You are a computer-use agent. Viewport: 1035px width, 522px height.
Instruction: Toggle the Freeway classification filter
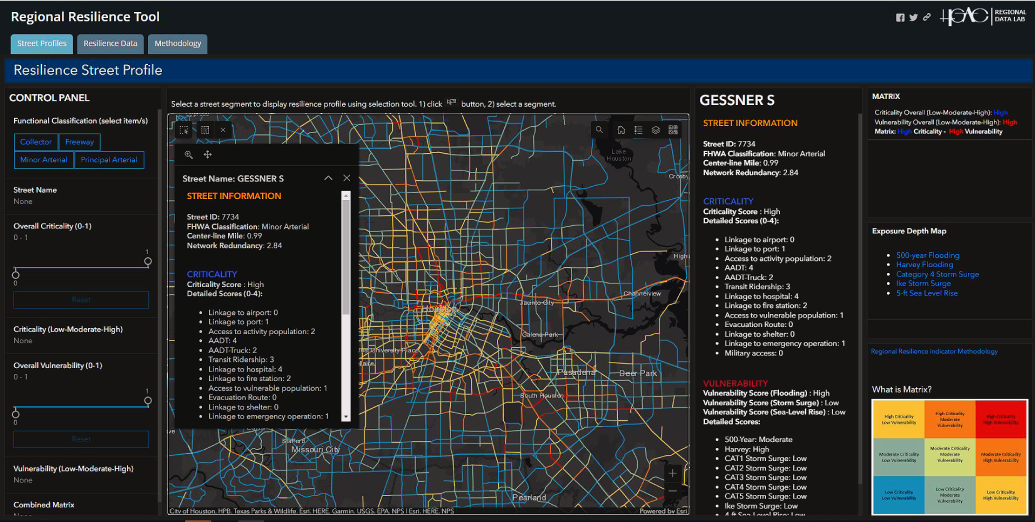coord(80,142)
